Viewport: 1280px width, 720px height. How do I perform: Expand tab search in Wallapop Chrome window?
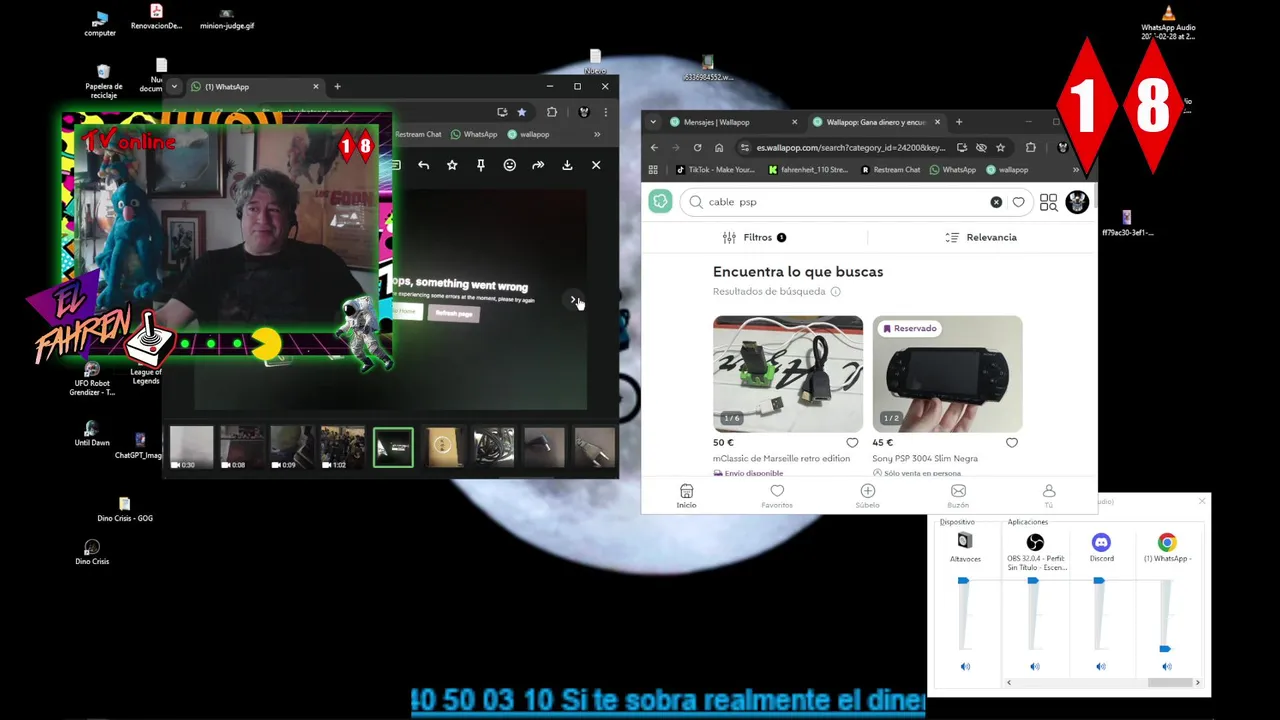[x=653, y=122]
